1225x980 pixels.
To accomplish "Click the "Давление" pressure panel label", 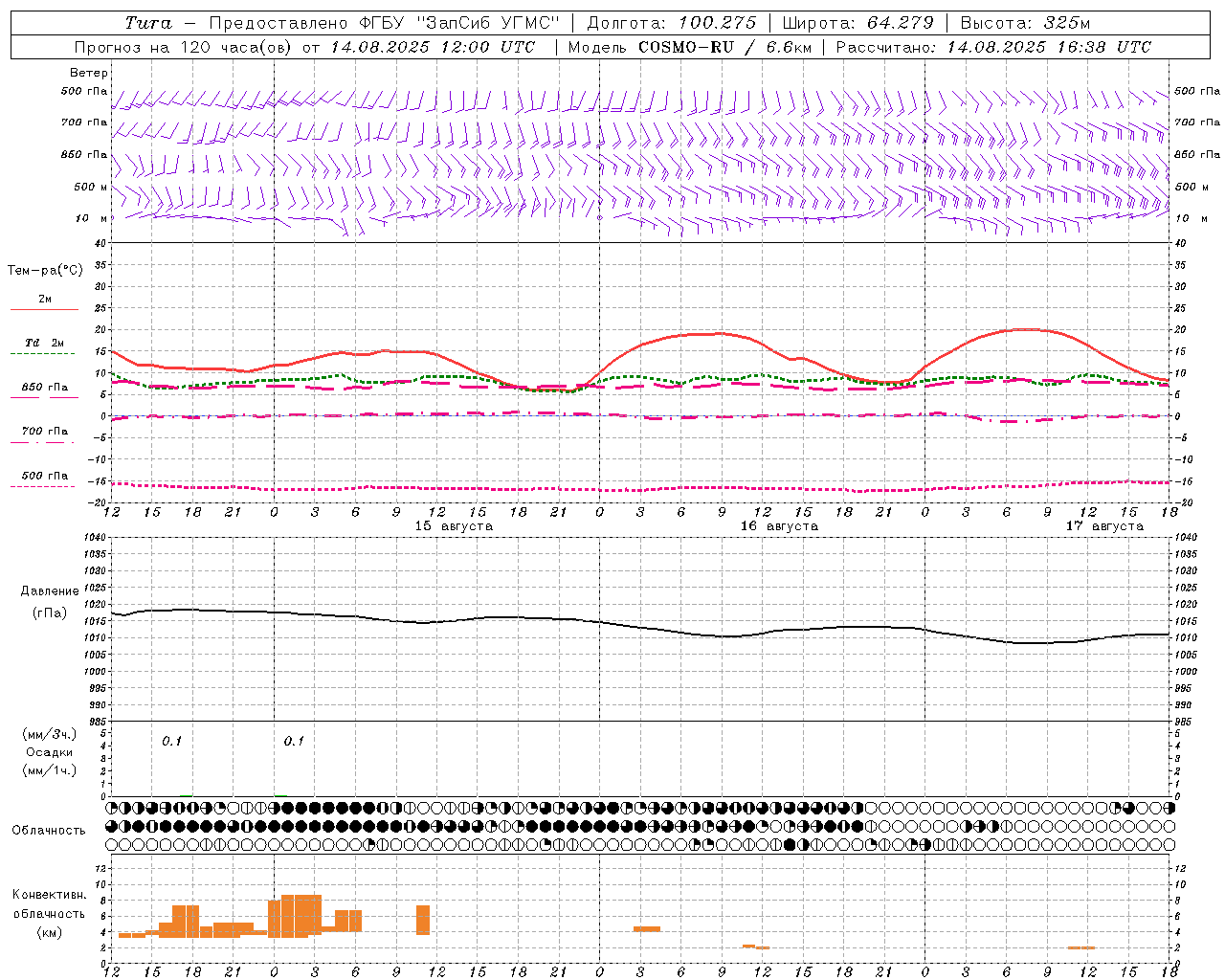I will point(50,591).
